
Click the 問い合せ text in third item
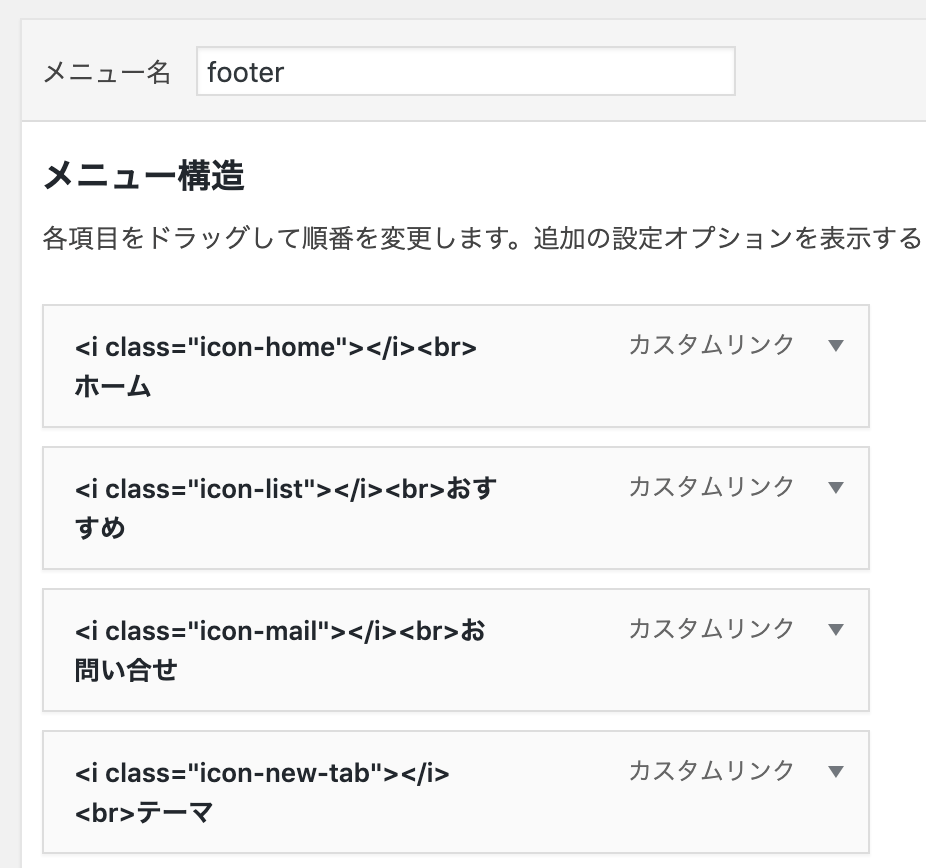click(x=126, y=670)
